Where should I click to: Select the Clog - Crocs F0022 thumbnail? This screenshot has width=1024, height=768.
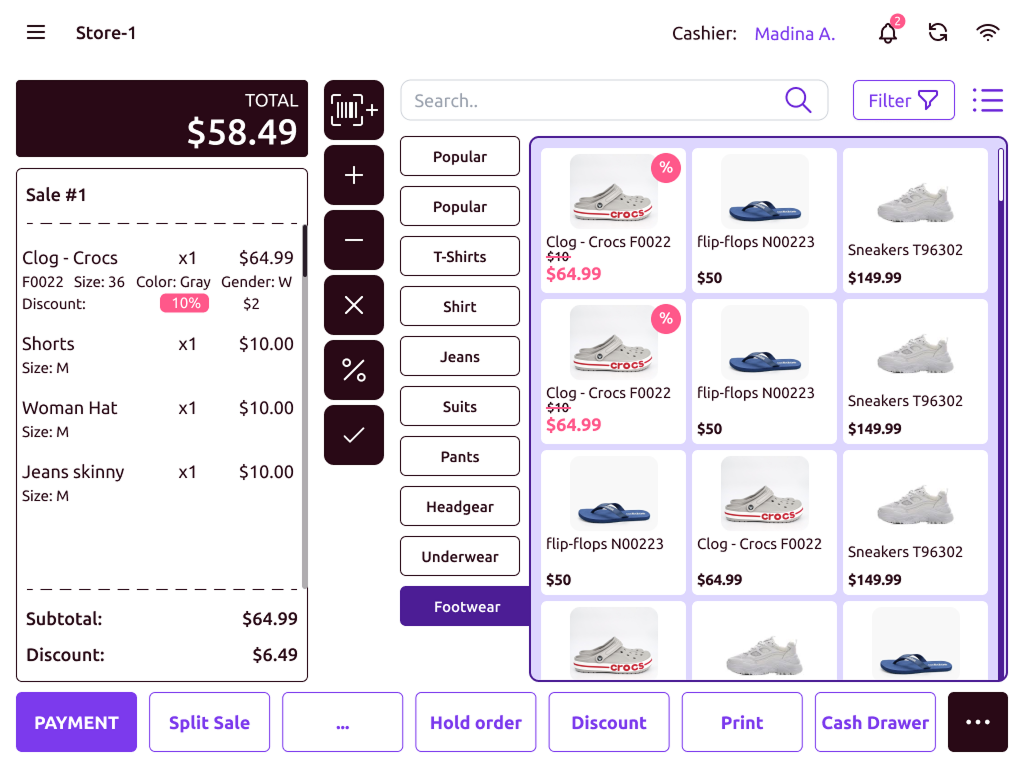point(612,190)
